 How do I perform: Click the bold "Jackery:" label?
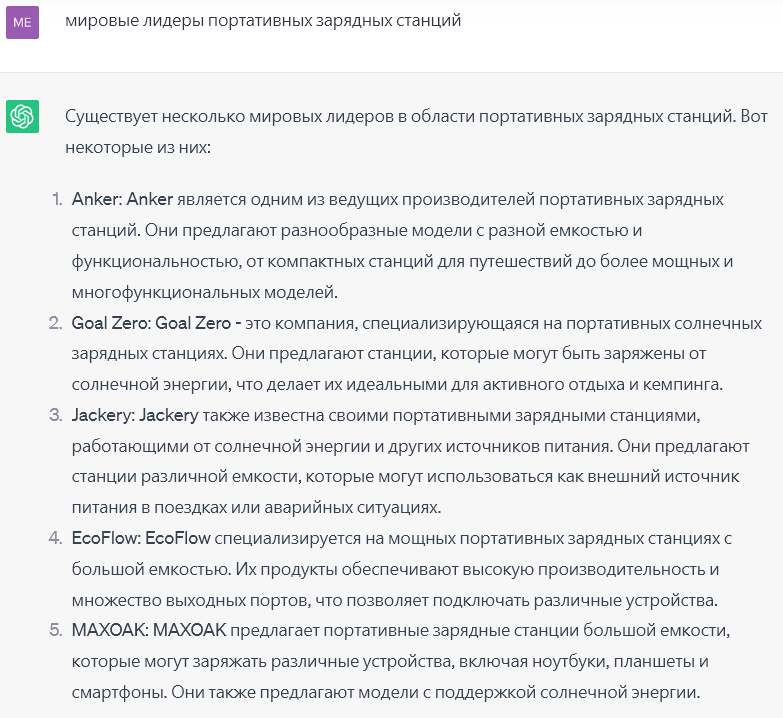[x=103, y=415]
